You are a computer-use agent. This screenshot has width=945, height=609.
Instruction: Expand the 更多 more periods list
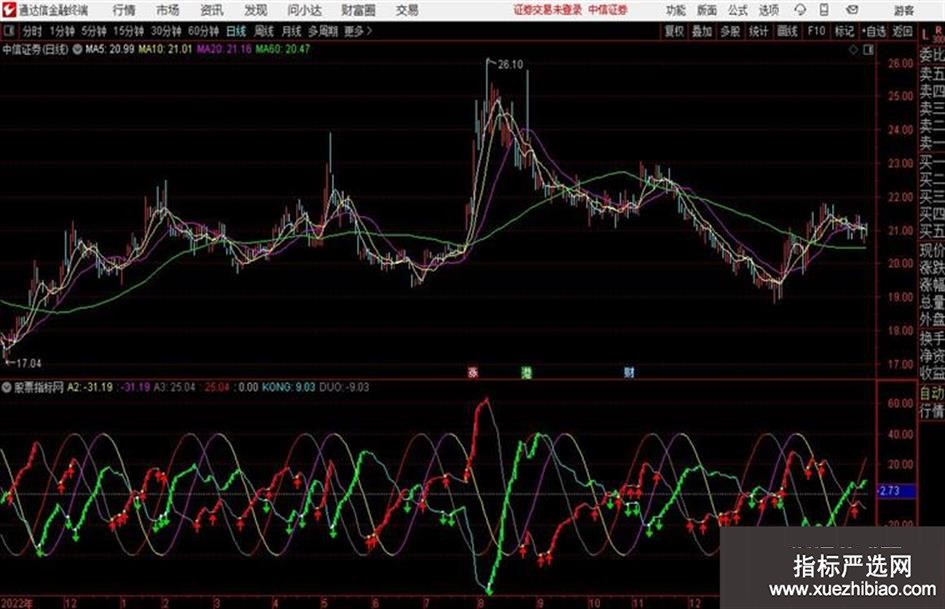pos(358,31)
